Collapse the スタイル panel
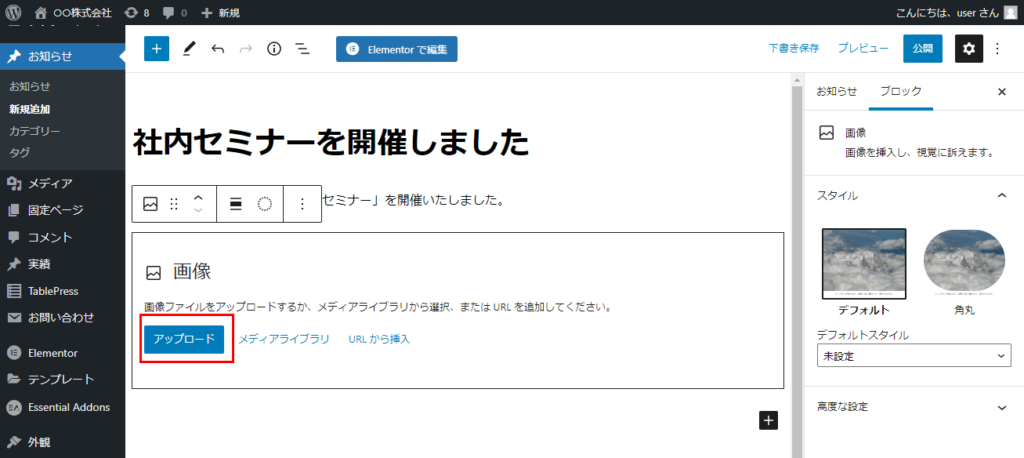 coord(1001,196)
